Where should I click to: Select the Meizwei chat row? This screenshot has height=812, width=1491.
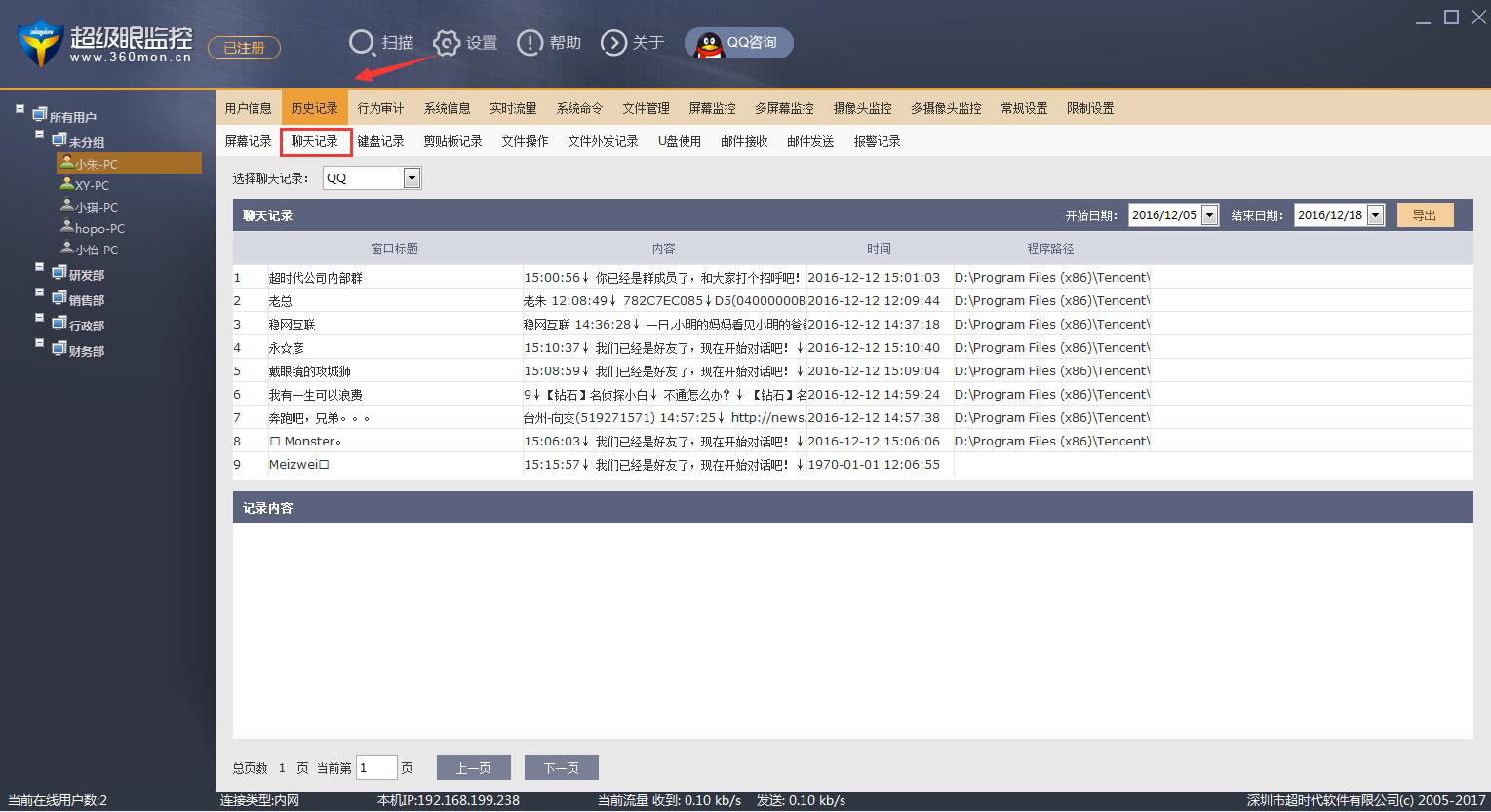point(852,465)
